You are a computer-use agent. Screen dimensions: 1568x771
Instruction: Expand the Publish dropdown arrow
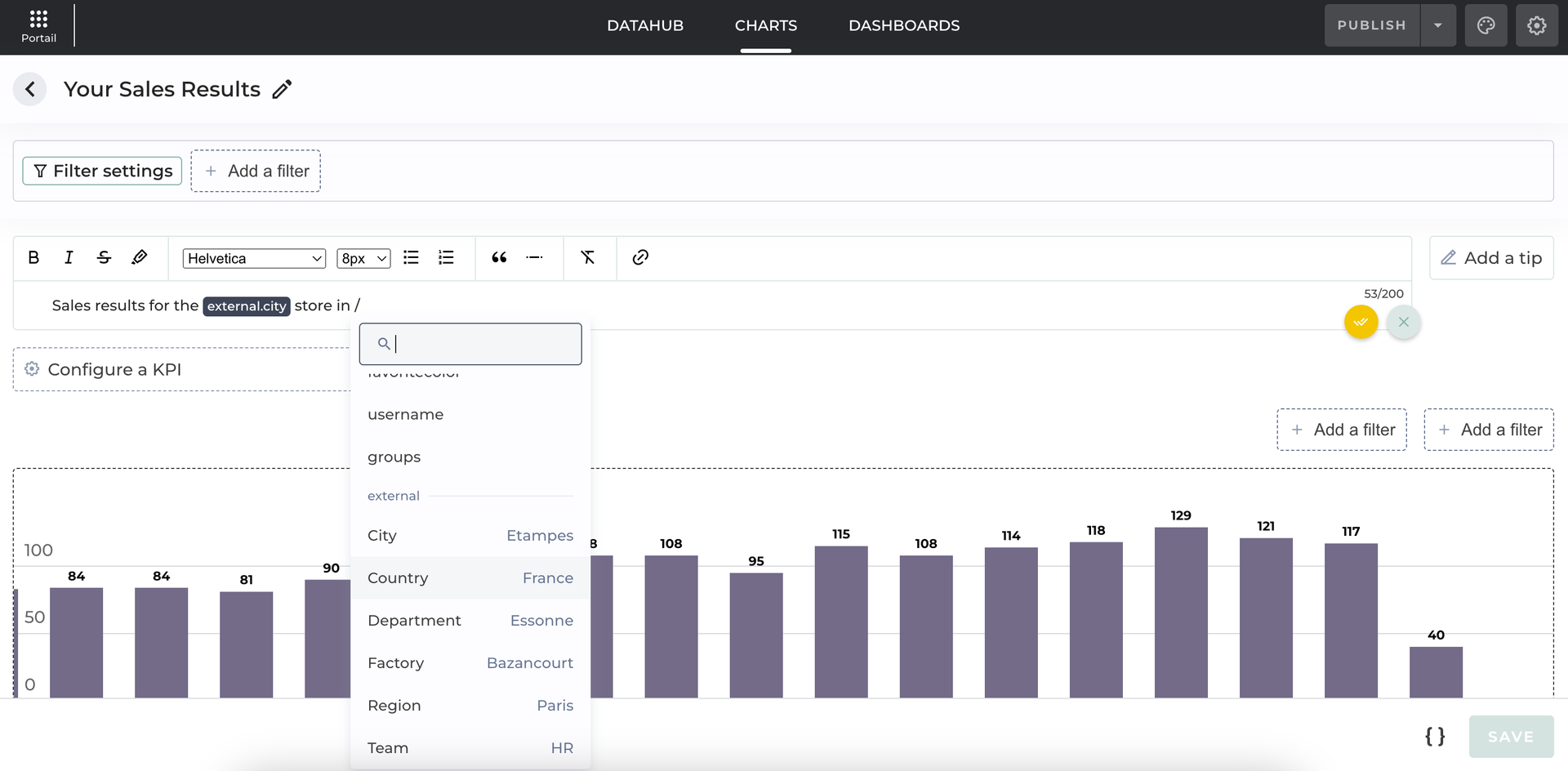(1438, 25)
